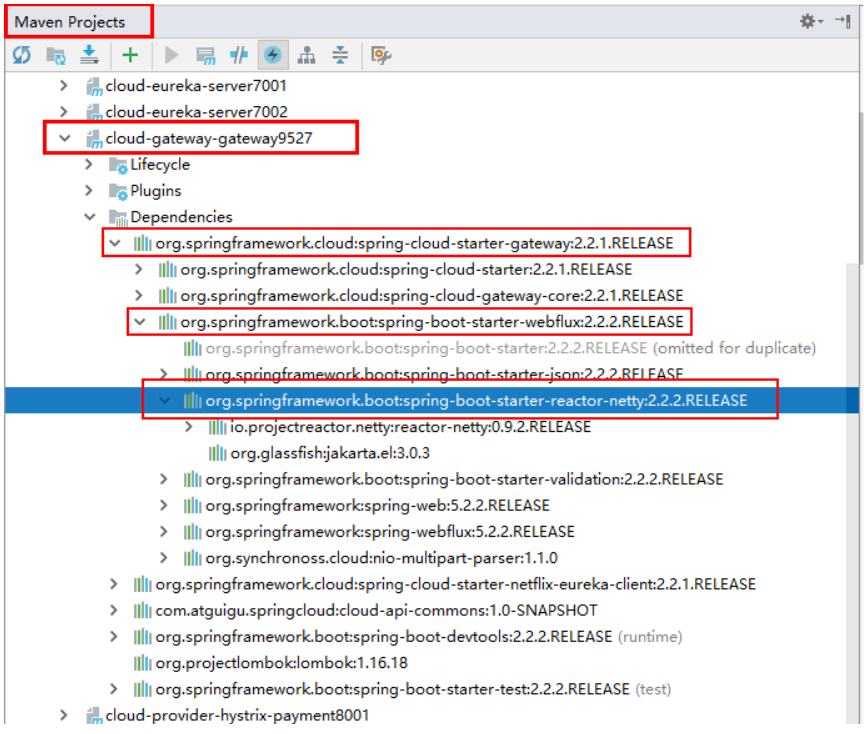Collapse spring-boot-starter-reactor-netty node

[165, 401]
